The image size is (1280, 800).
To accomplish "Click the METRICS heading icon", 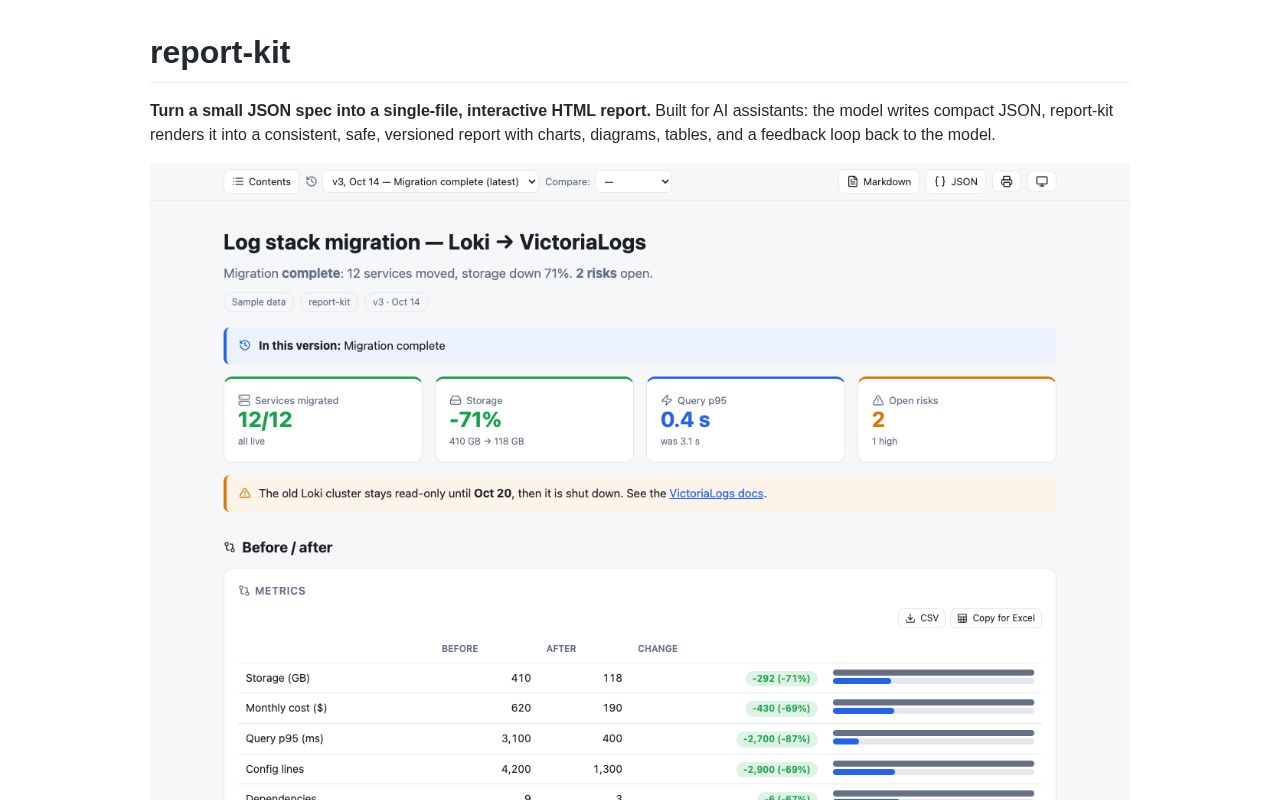I will (244, 591).
